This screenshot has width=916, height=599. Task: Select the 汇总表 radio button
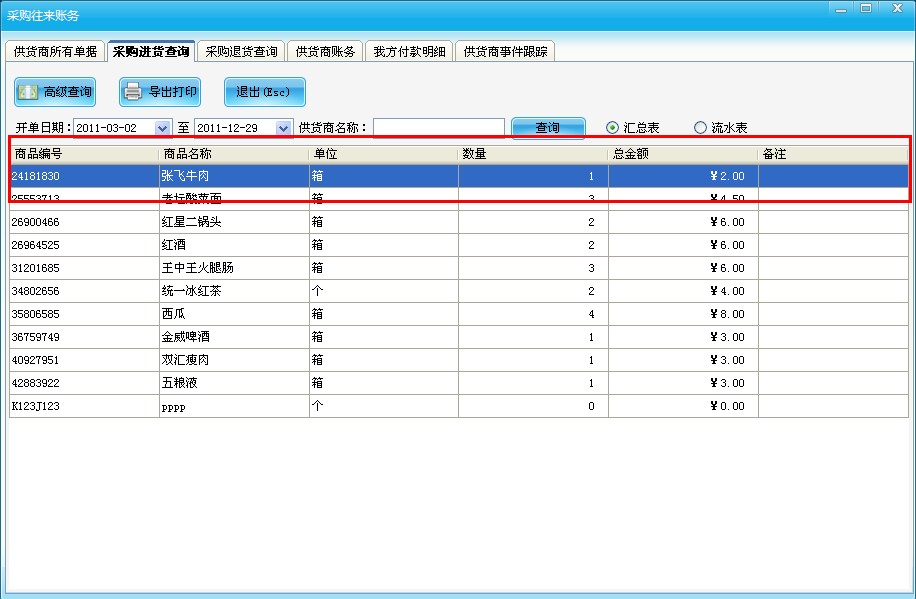[612, 127]
